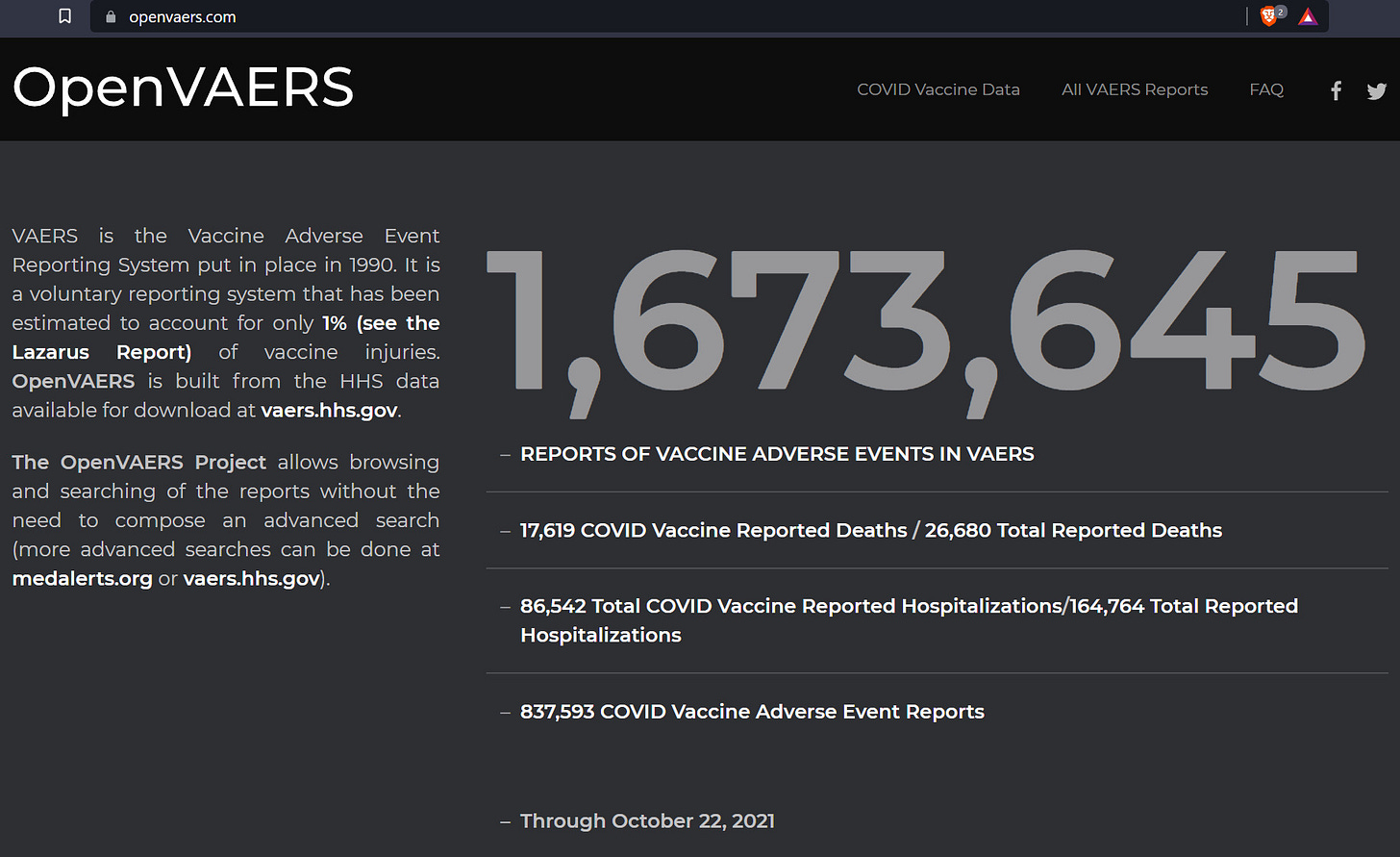
Task: Go to the FAQ page
Action: 1266,89
